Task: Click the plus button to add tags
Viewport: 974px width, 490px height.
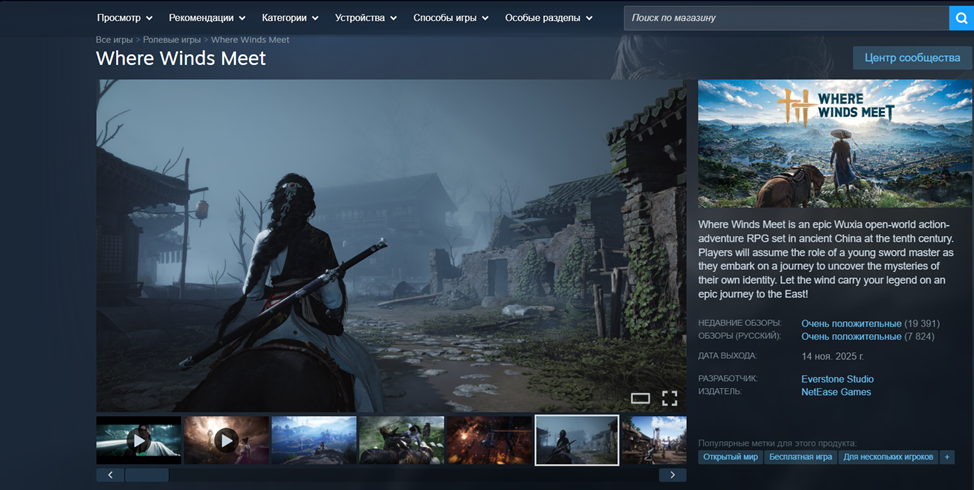Action: click(x=946, y=457)
